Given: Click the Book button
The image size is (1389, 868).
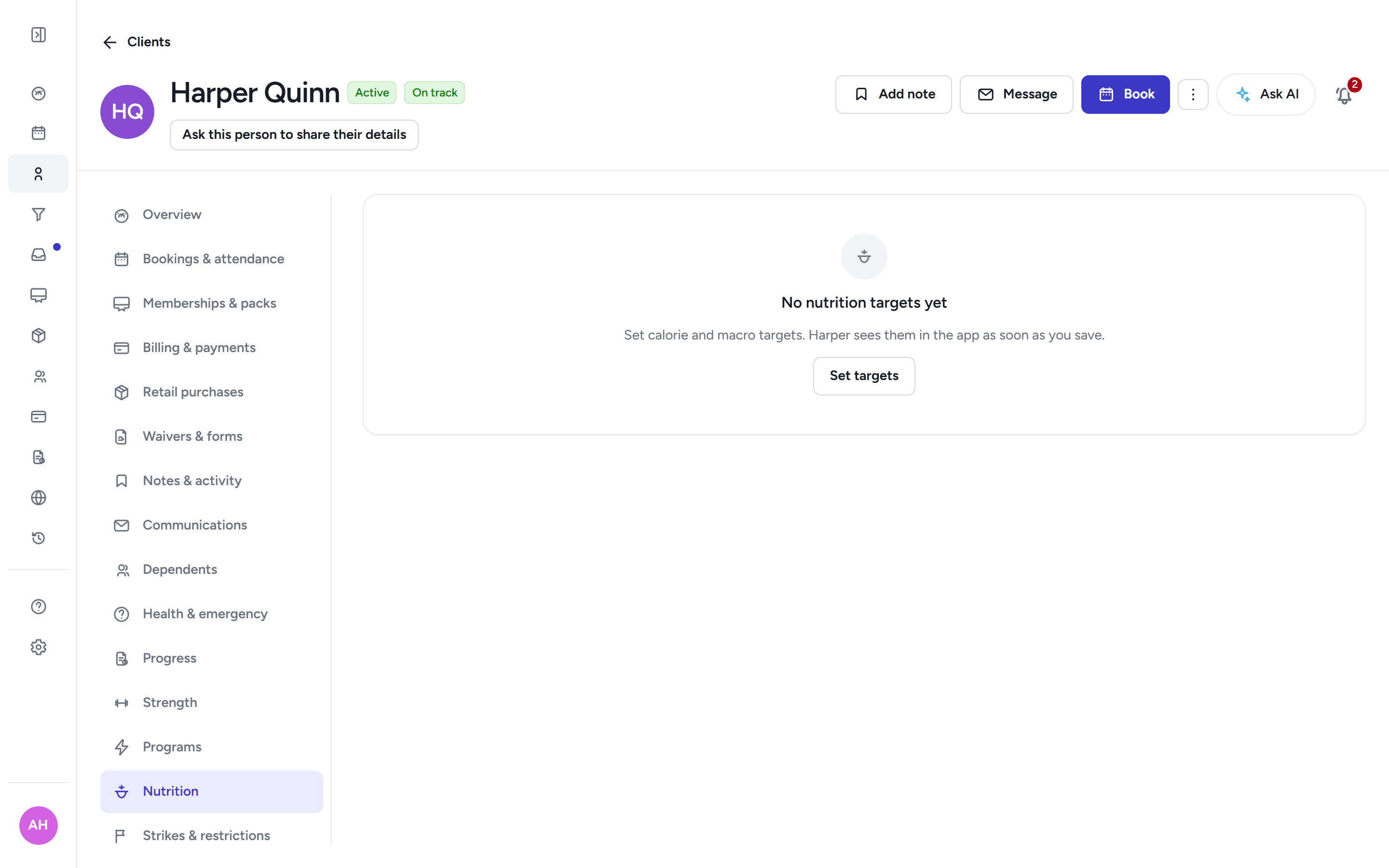Looking at the screenshot, I should click(1125, 94).
